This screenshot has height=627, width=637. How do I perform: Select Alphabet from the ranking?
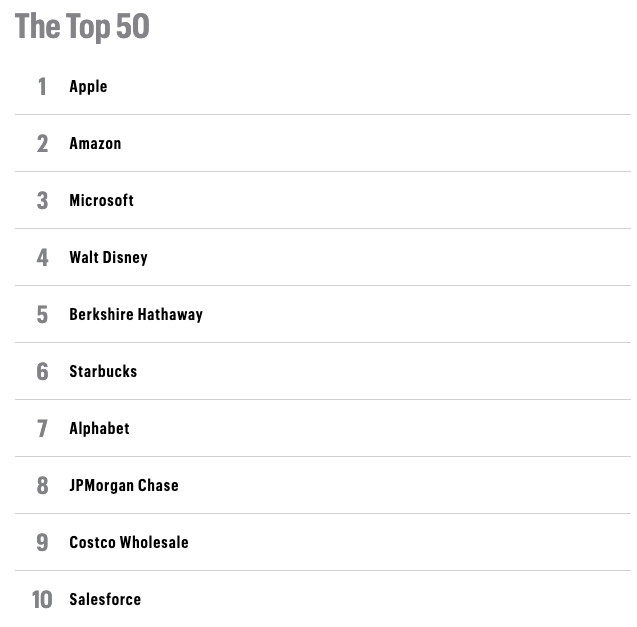[99, 428]
